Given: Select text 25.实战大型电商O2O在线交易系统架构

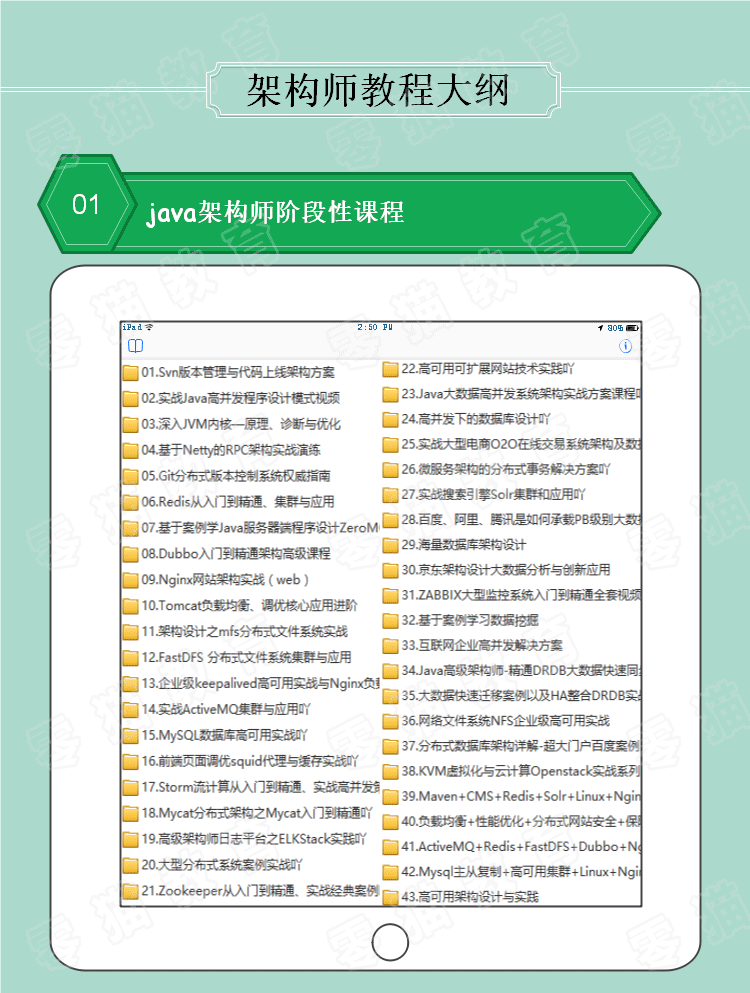Looking at the screenshot, I should coord(521,444).
